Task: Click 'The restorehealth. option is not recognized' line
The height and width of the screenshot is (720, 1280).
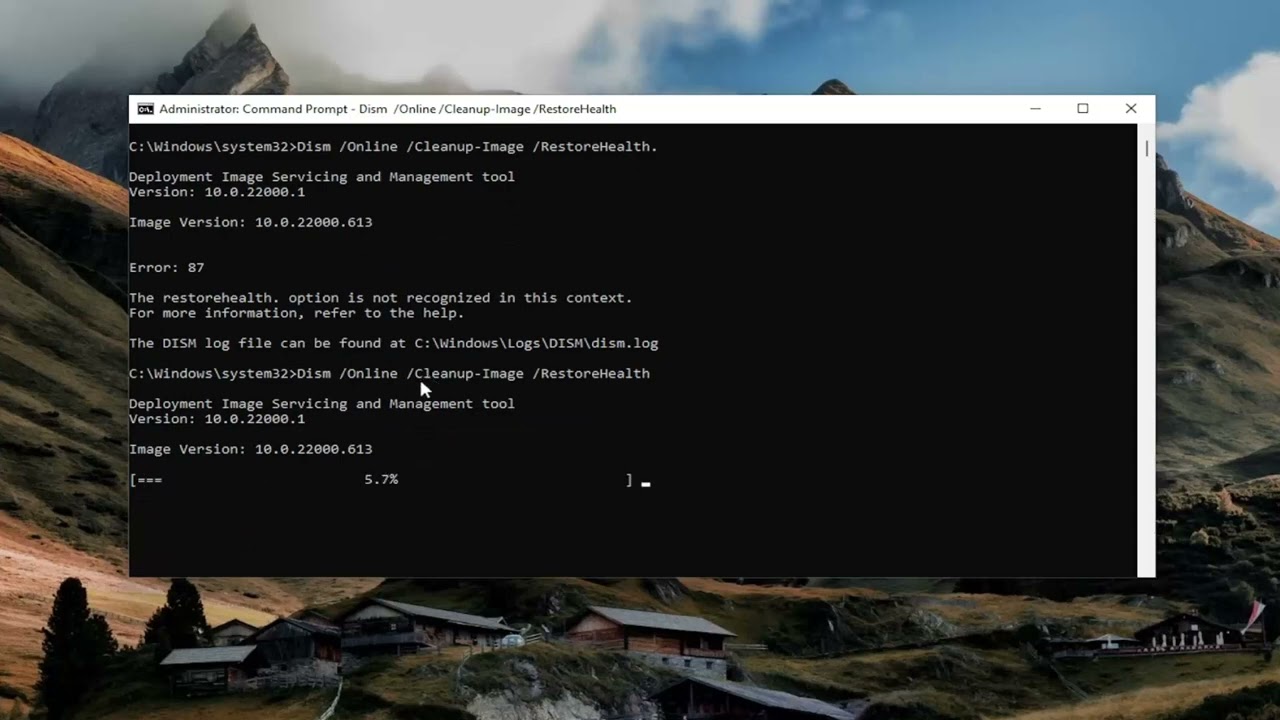Action: [x=380, y=298]
